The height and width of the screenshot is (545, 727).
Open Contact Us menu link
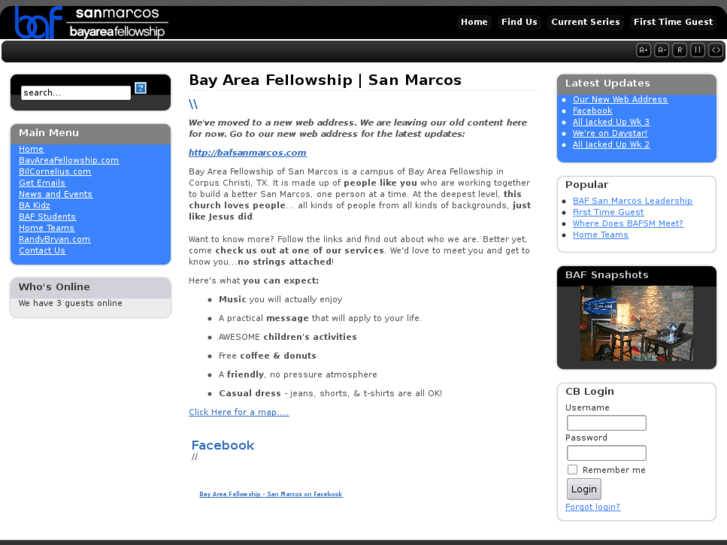42,250
